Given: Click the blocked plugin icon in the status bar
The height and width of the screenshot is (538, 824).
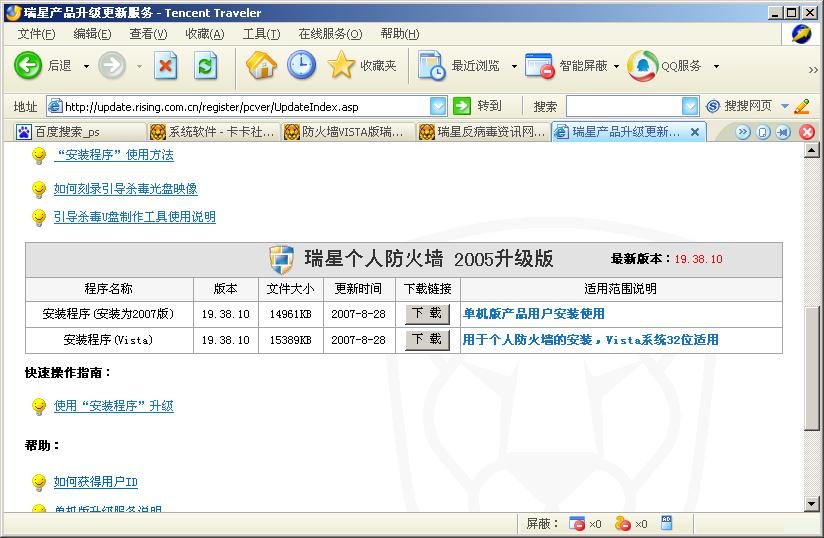Looking at the screenshot, I should click(622, 523).
